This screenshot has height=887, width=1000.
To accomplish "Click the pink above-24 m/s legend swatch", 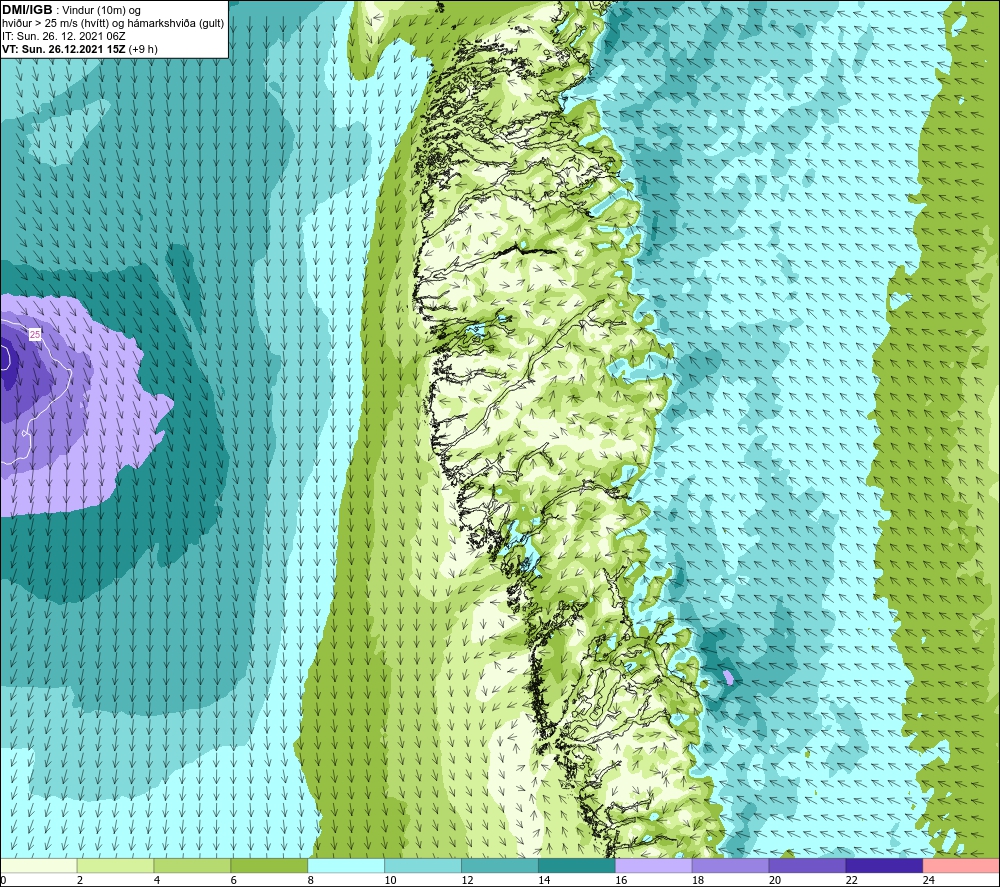I will 960,865.
